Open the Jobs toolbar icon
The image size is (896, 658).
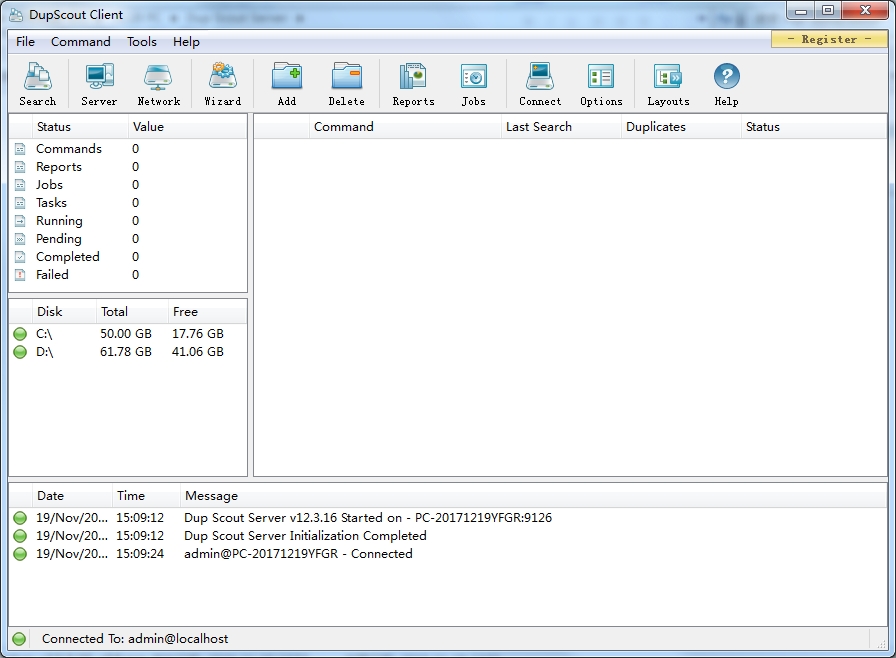click(473, 84)
